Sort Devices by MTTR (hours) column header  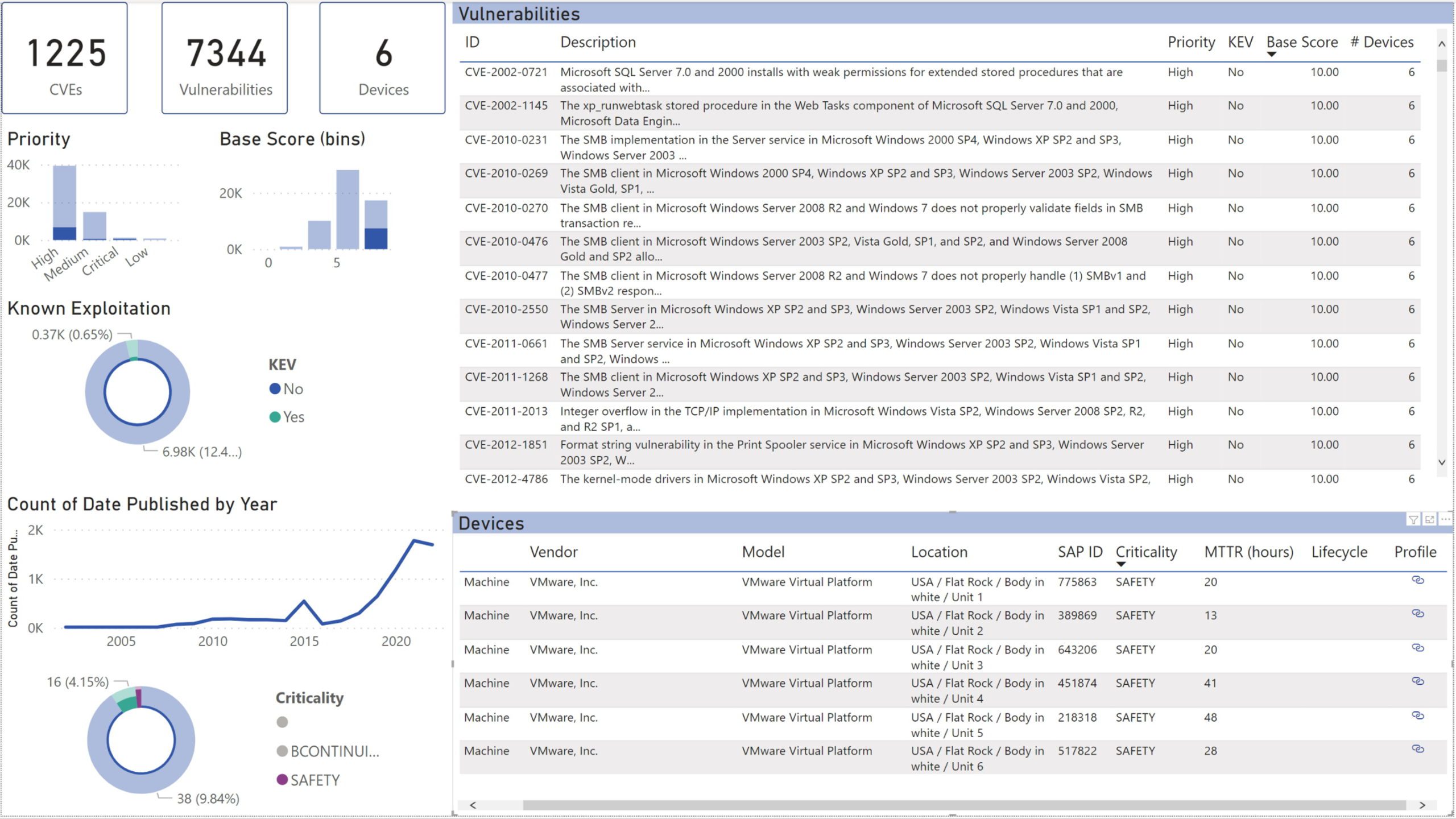pos(1249,552)
